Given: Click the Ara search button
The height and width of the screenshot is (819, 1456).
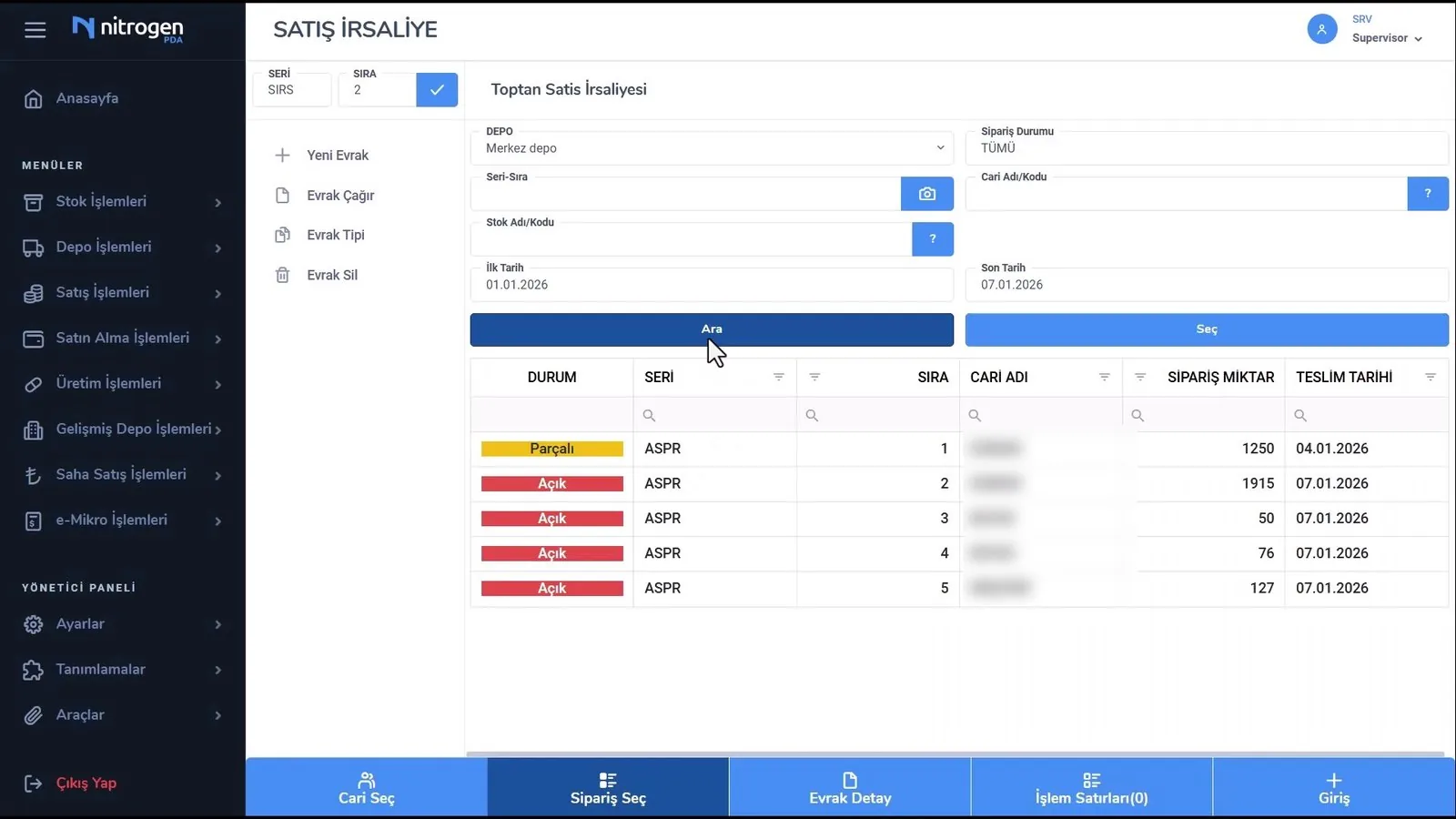Looking at the screenshot, I should (x=712, y=329).
